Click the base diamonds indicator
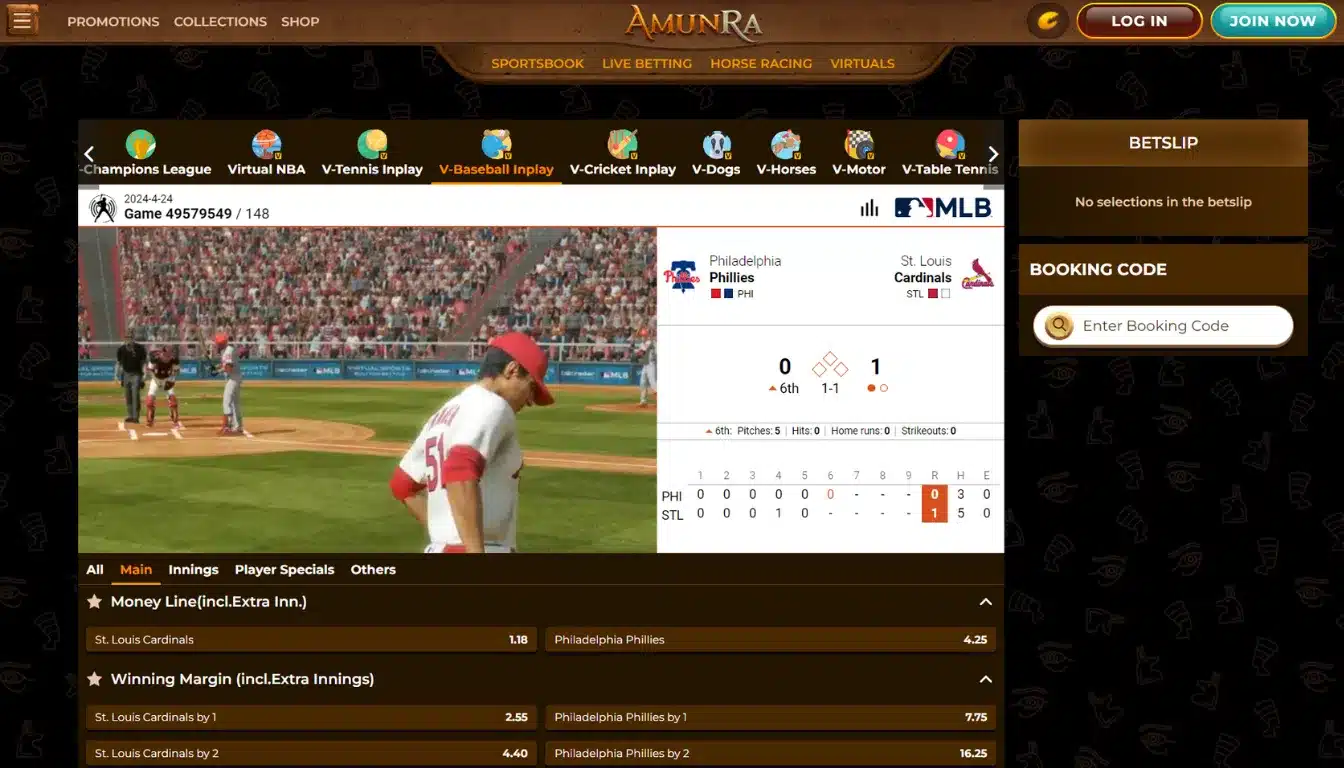 coord(830,364)
